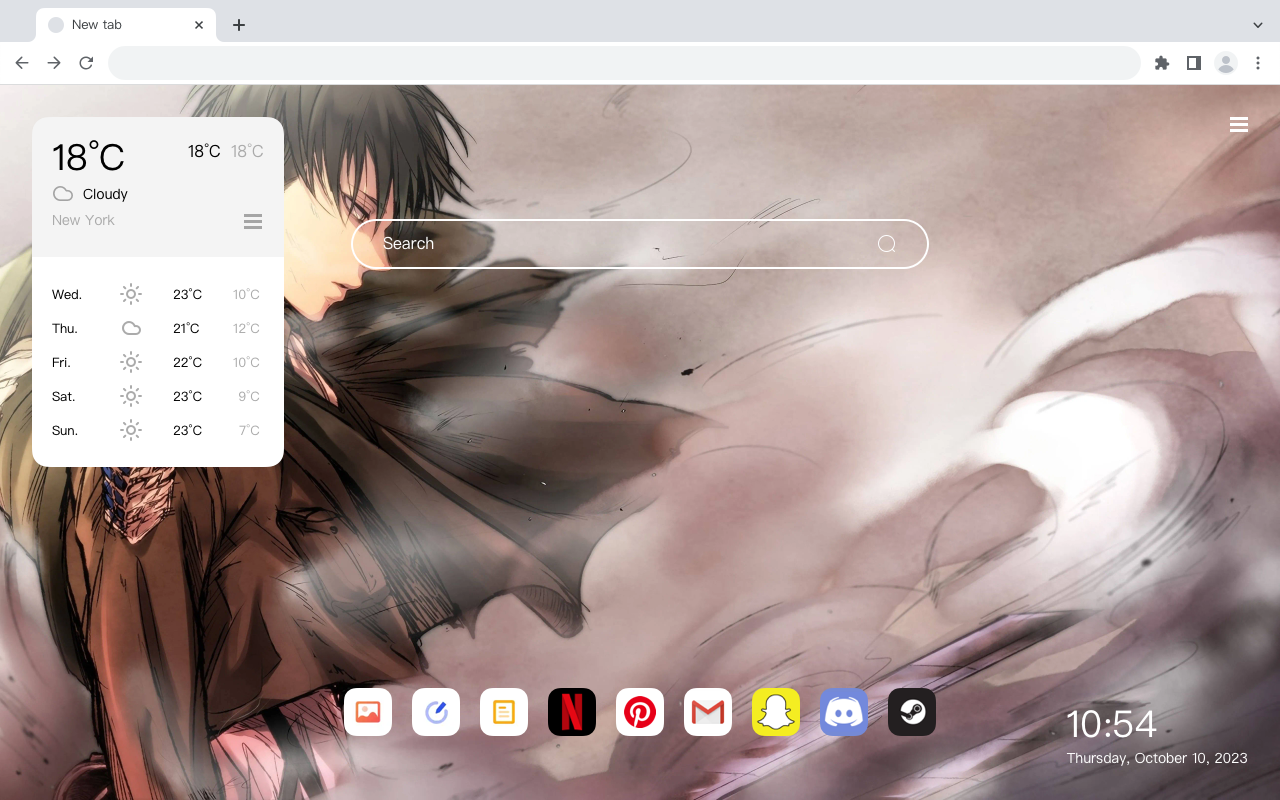This screenshot has height=800, width=1280.
Task: Click the Wed. forecast row label
Action: [67, 295]
